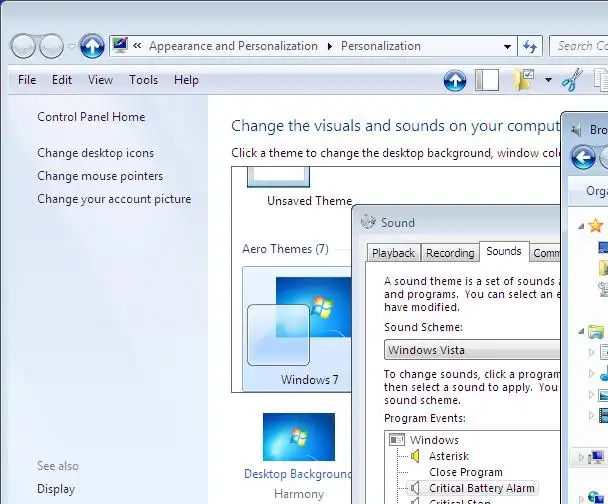
Task: Select the Sounds tab in Sound dialog
Action: pyautogui.click(x=504, y=251)
